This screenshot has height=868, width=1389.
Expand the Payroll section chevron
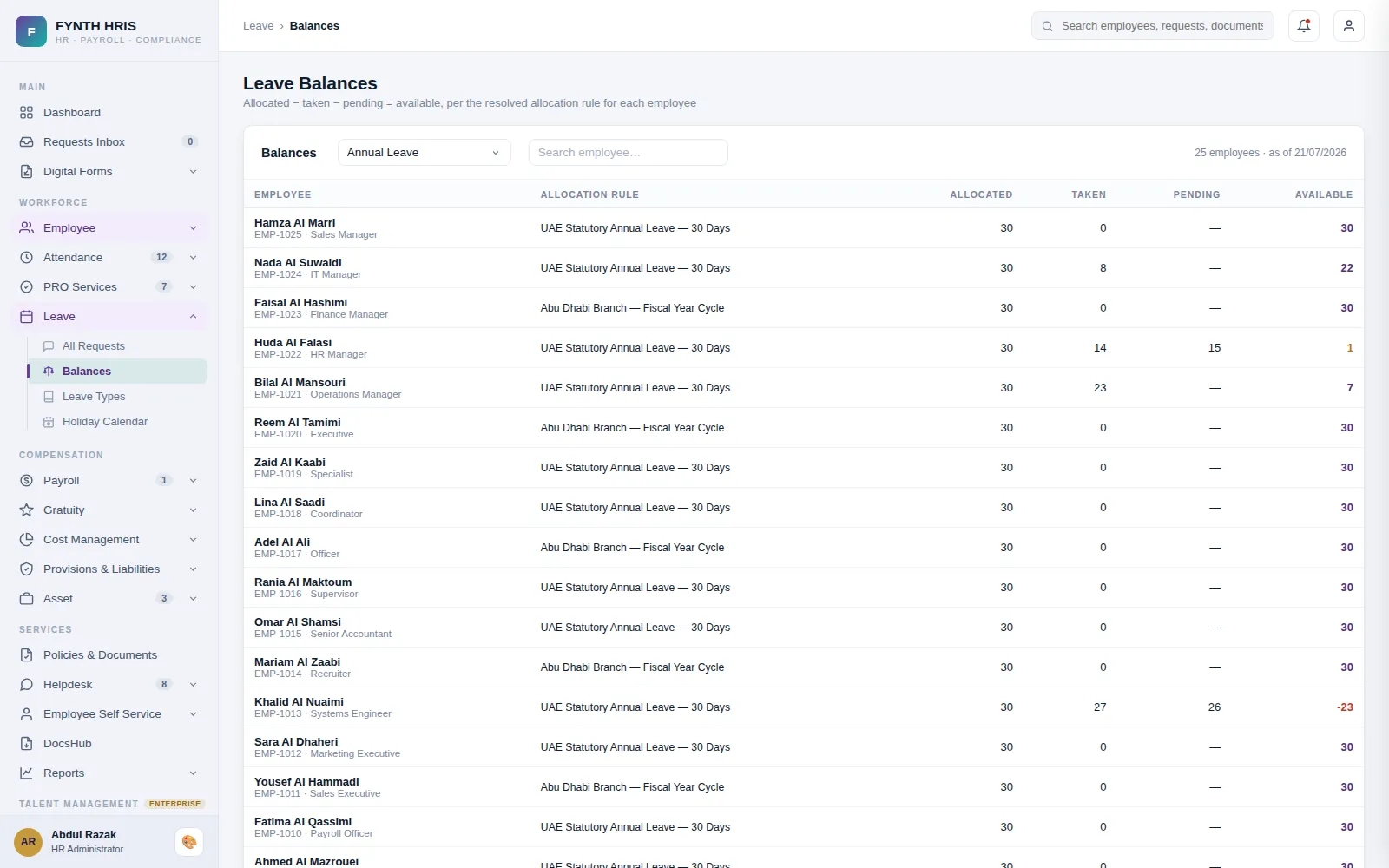[x=193, y=481]
